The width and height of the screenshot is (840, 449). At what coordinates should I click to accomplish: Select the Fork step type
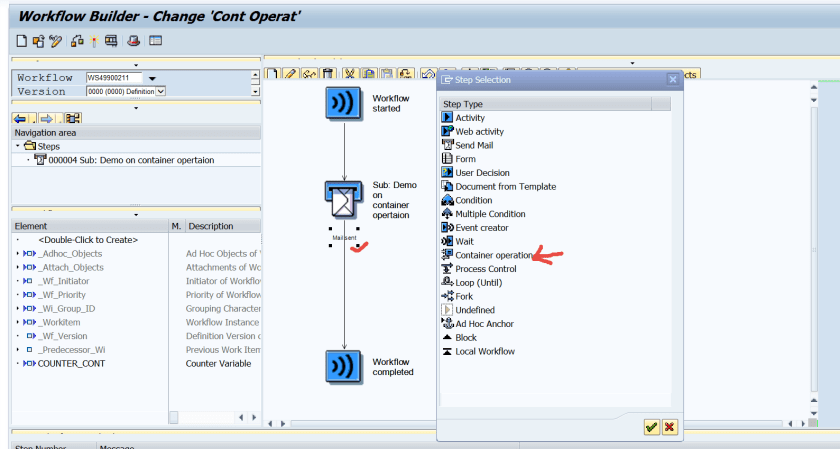click(x=464, y=296)
